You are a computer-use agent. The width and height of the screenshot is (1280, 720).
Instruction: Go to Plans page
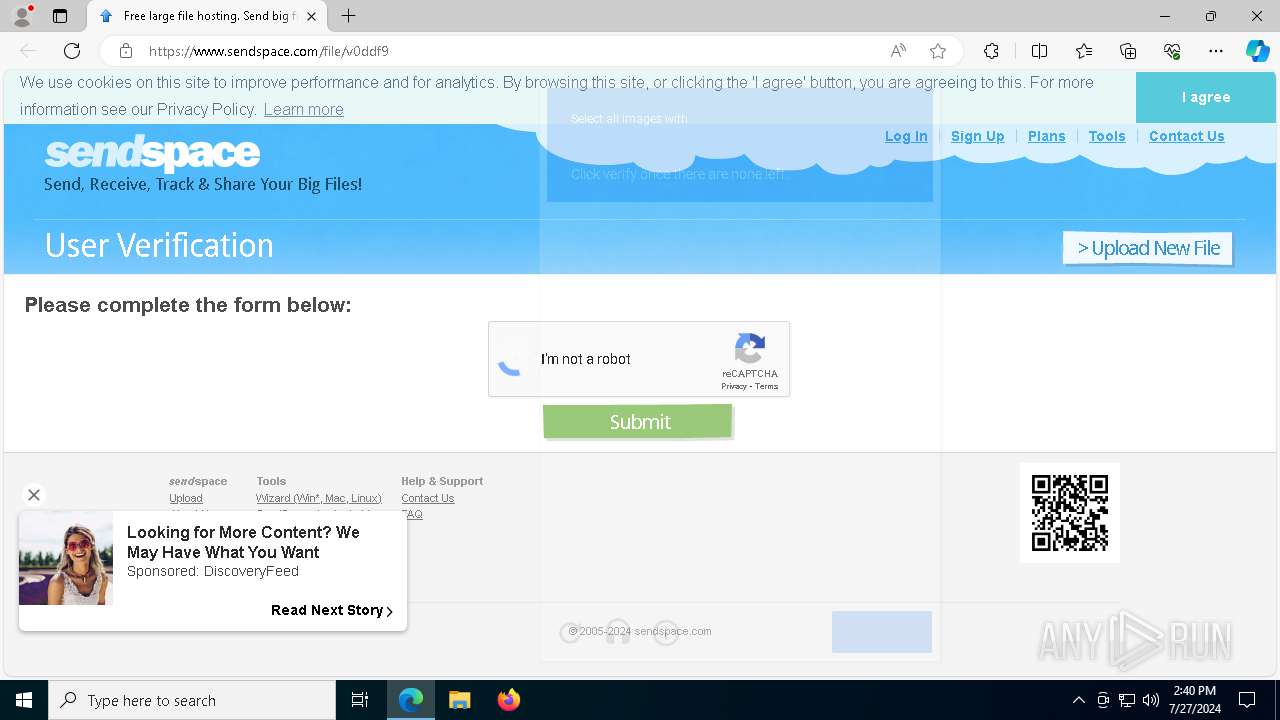[x=1046, y=136]
